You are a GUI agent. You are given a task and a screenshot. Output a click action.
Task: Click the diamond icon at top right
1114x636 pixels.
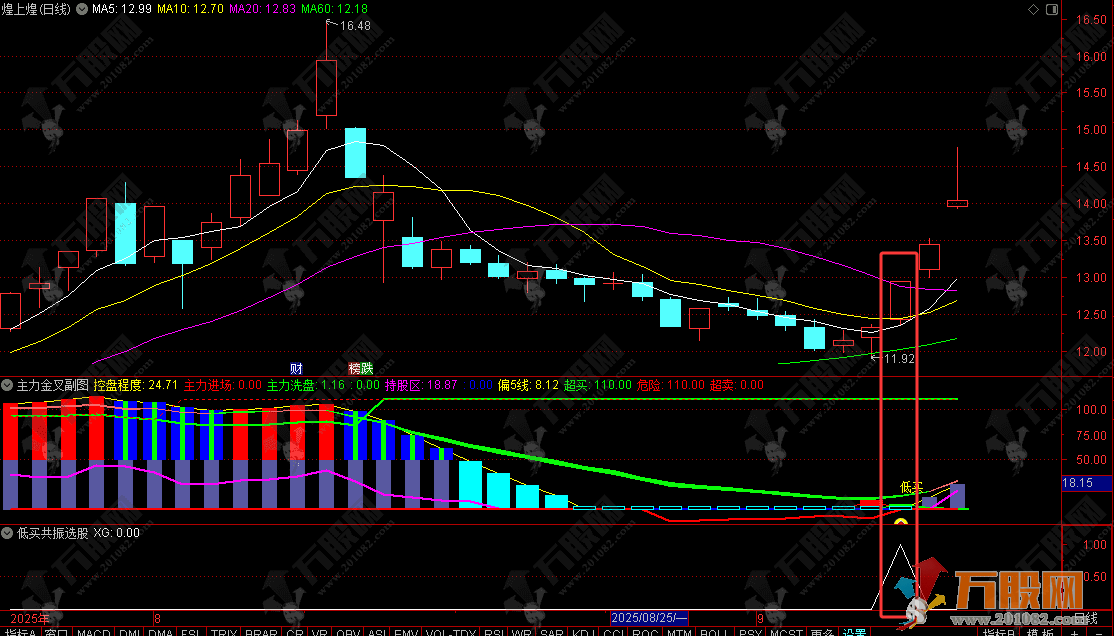click(x=1034, y=9)
